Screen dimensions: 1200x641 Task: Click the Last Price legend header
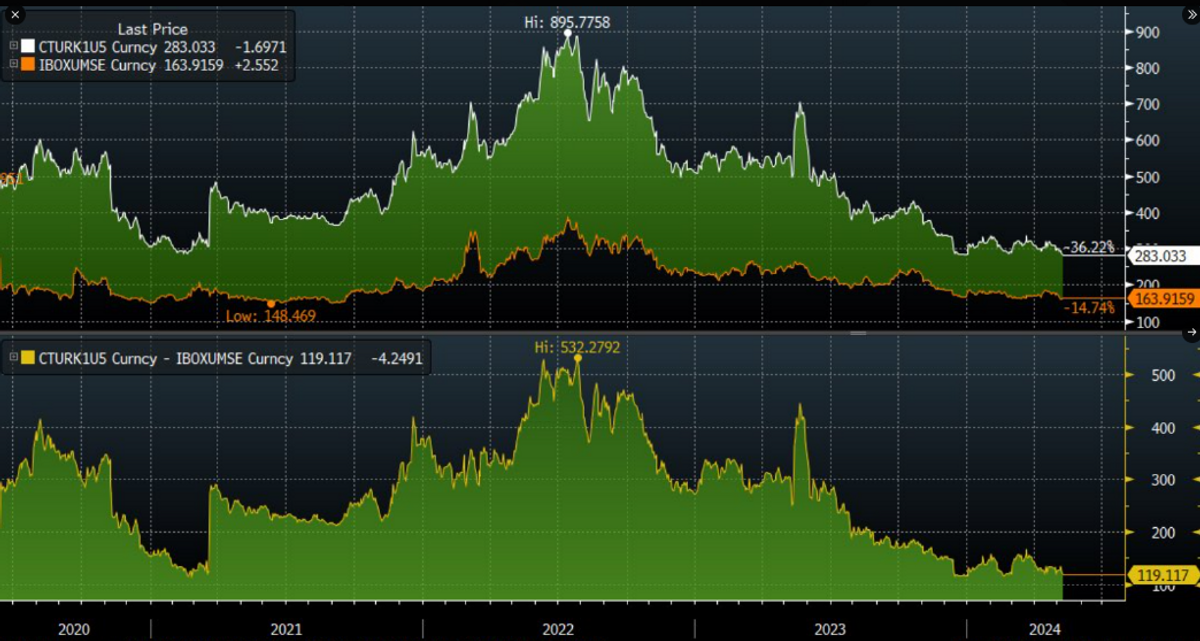tap(153, 29)
